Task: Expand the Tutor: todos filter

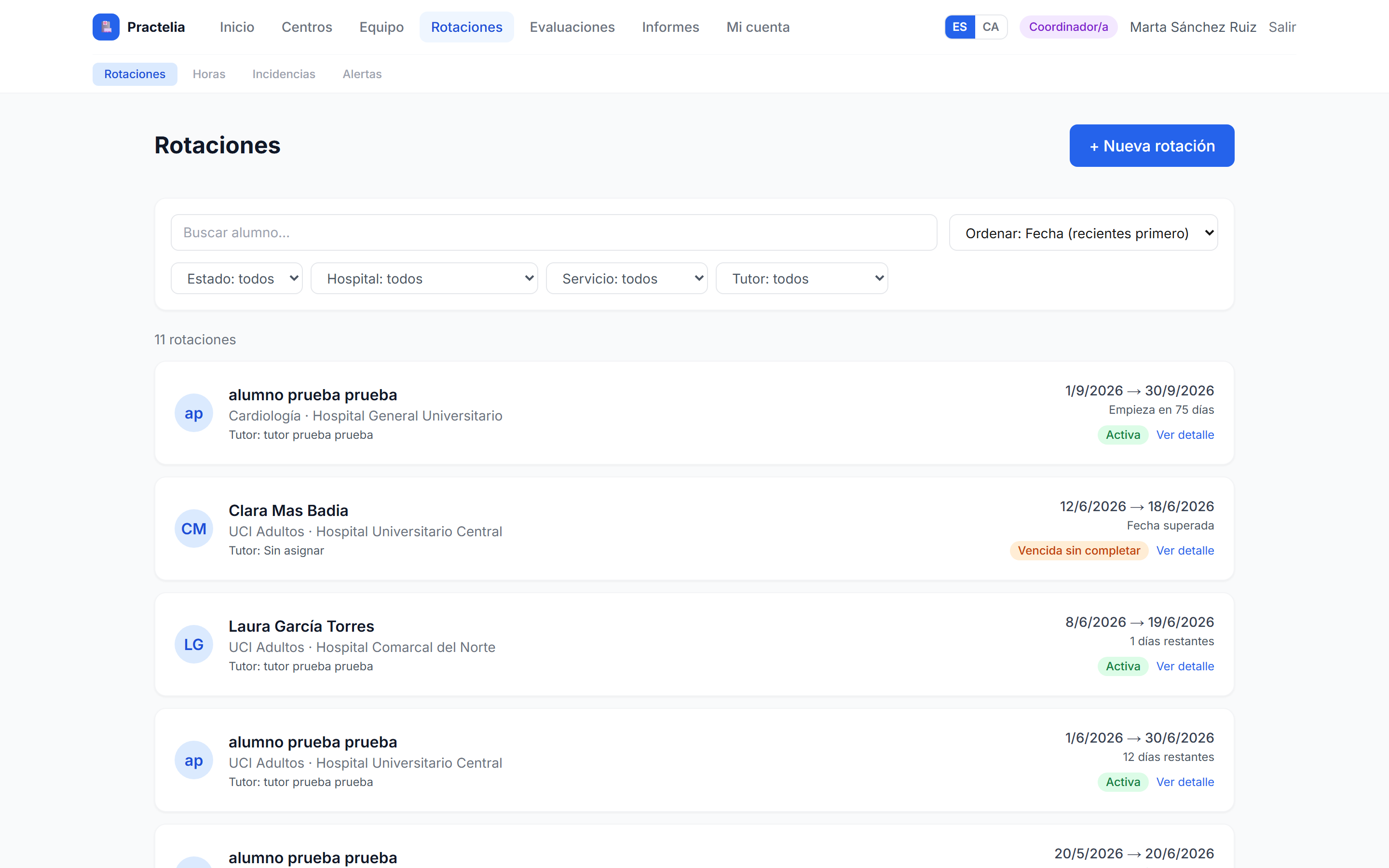Action: coord(802,278)
